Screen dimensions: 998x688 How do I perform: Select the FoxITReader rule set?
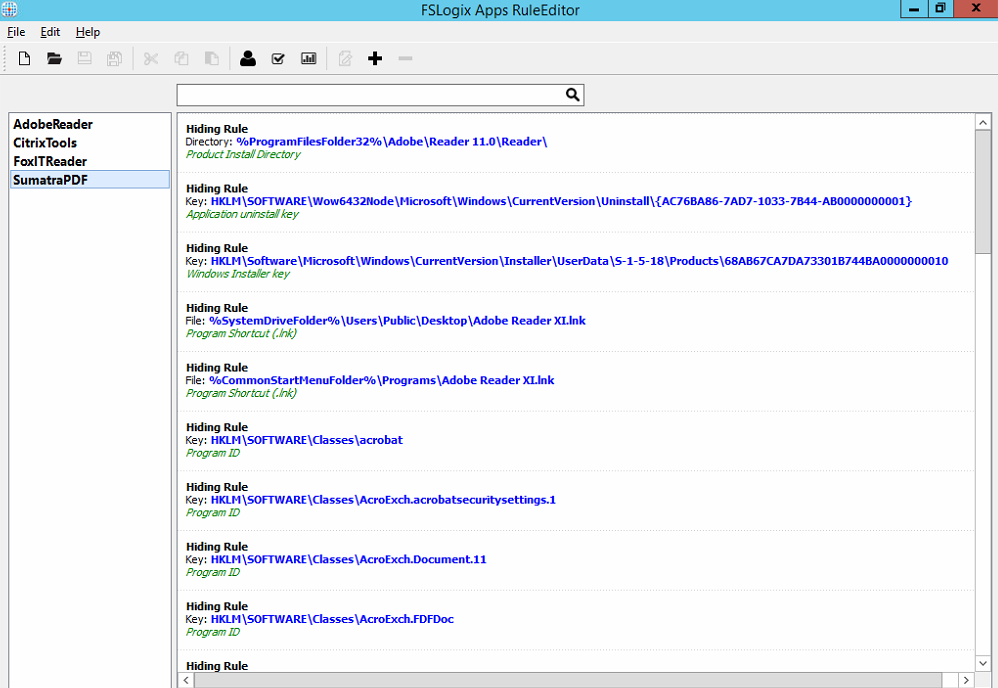[90, 161]
